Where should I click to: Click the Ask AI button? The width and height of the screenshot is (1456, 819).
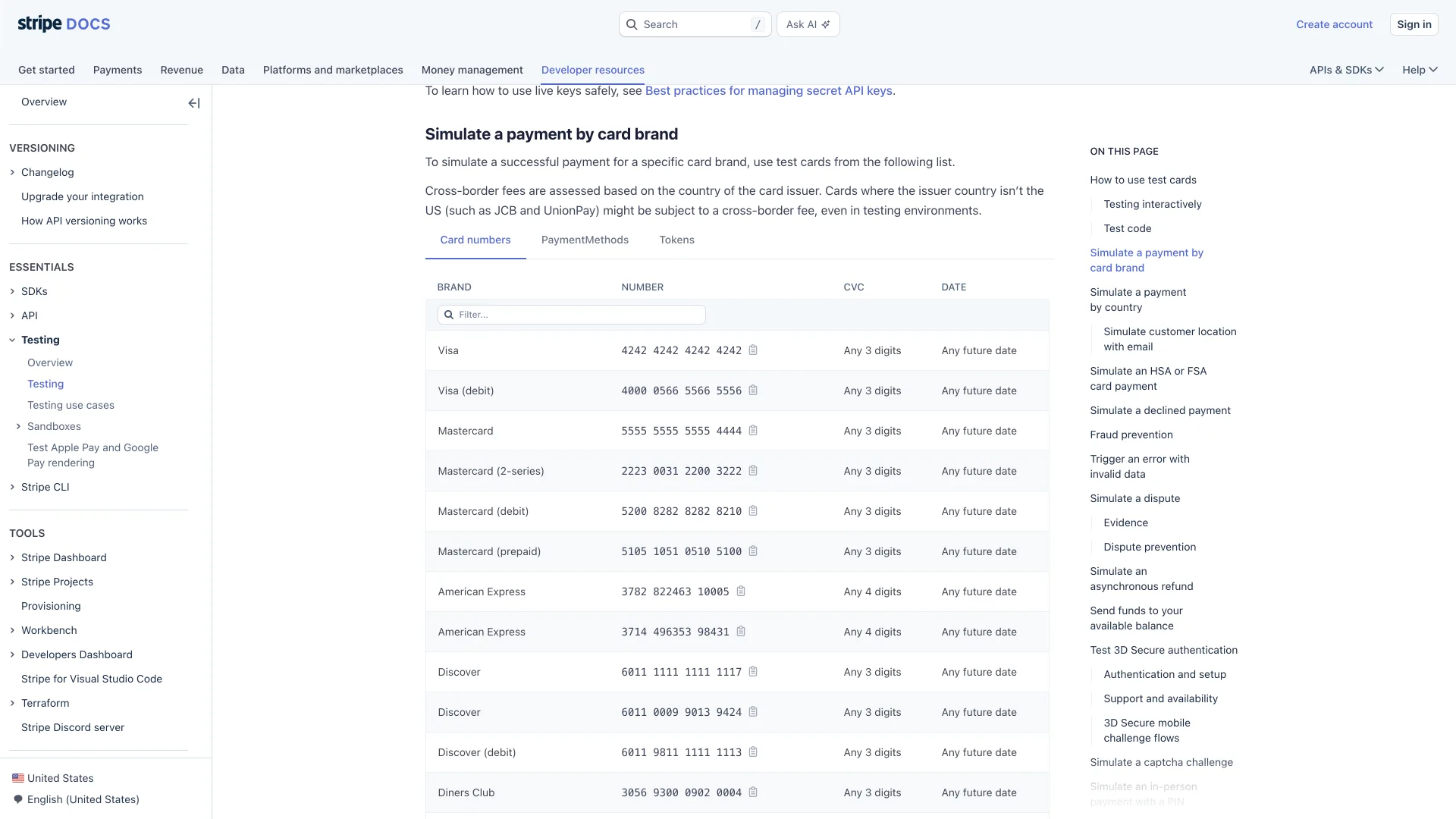click(808, 24)
